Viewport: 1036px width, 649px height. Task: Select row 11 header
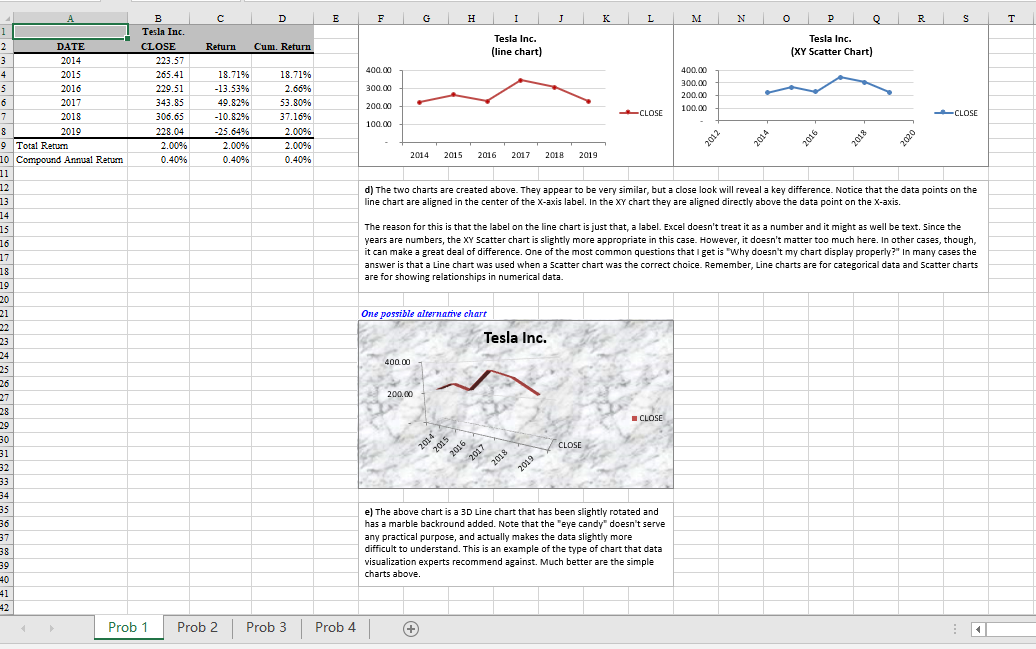6,173
